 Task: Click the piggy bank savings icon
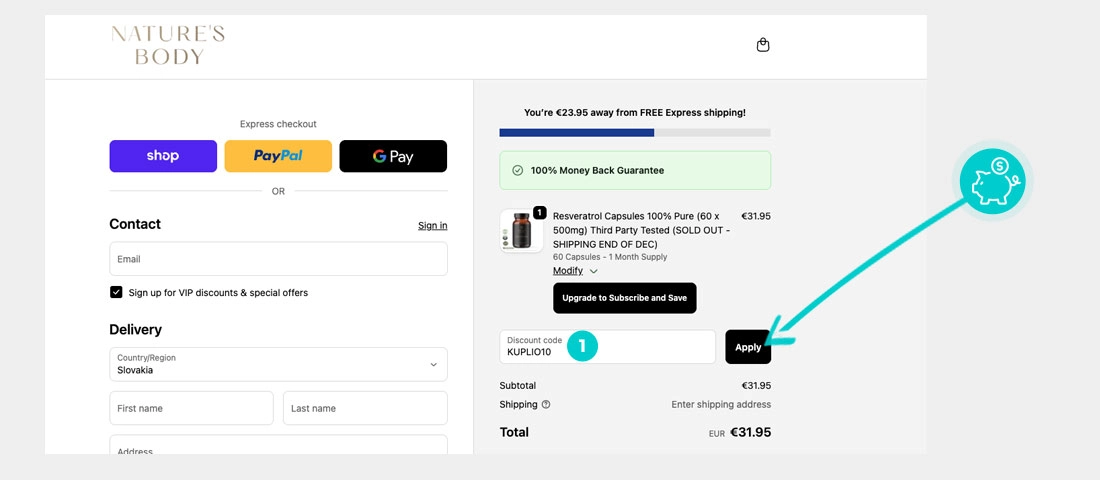(x=991, y=181)
